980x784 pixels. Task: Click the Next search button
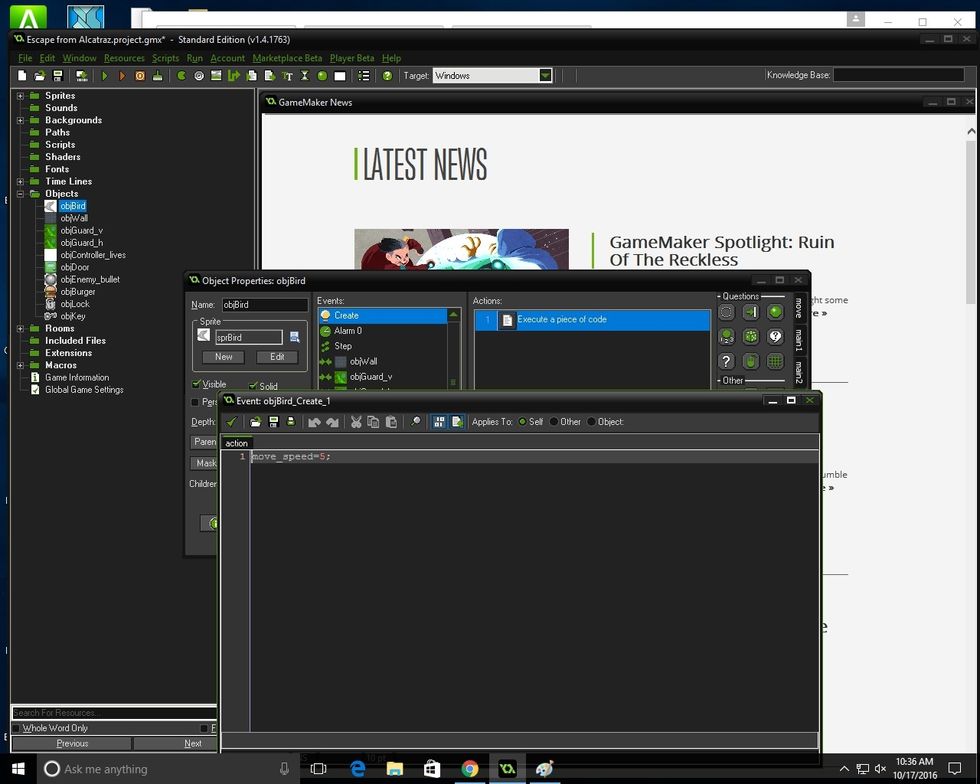click(192, 743)
